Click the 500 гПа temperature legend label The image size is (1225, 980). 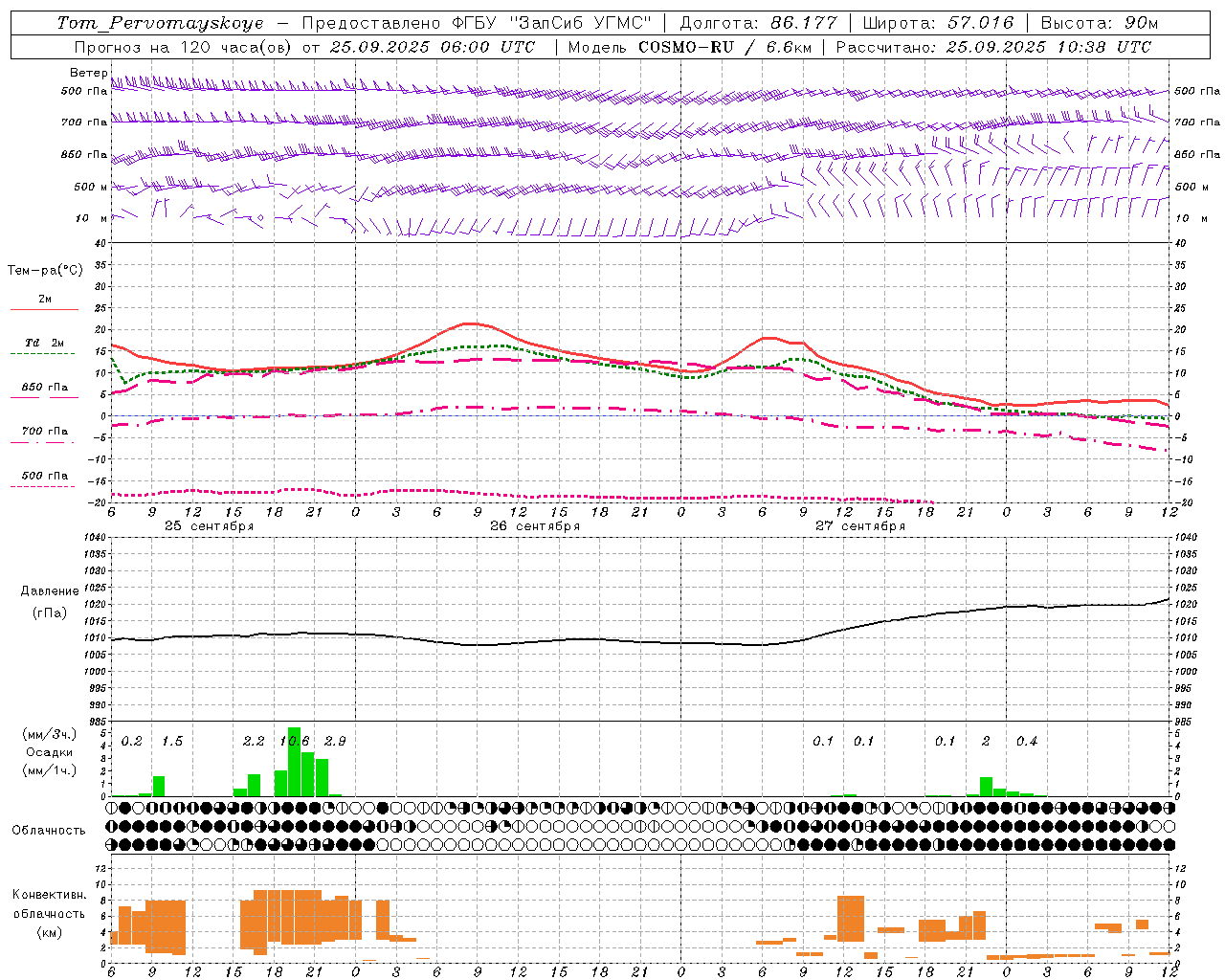tap(45, 476)
